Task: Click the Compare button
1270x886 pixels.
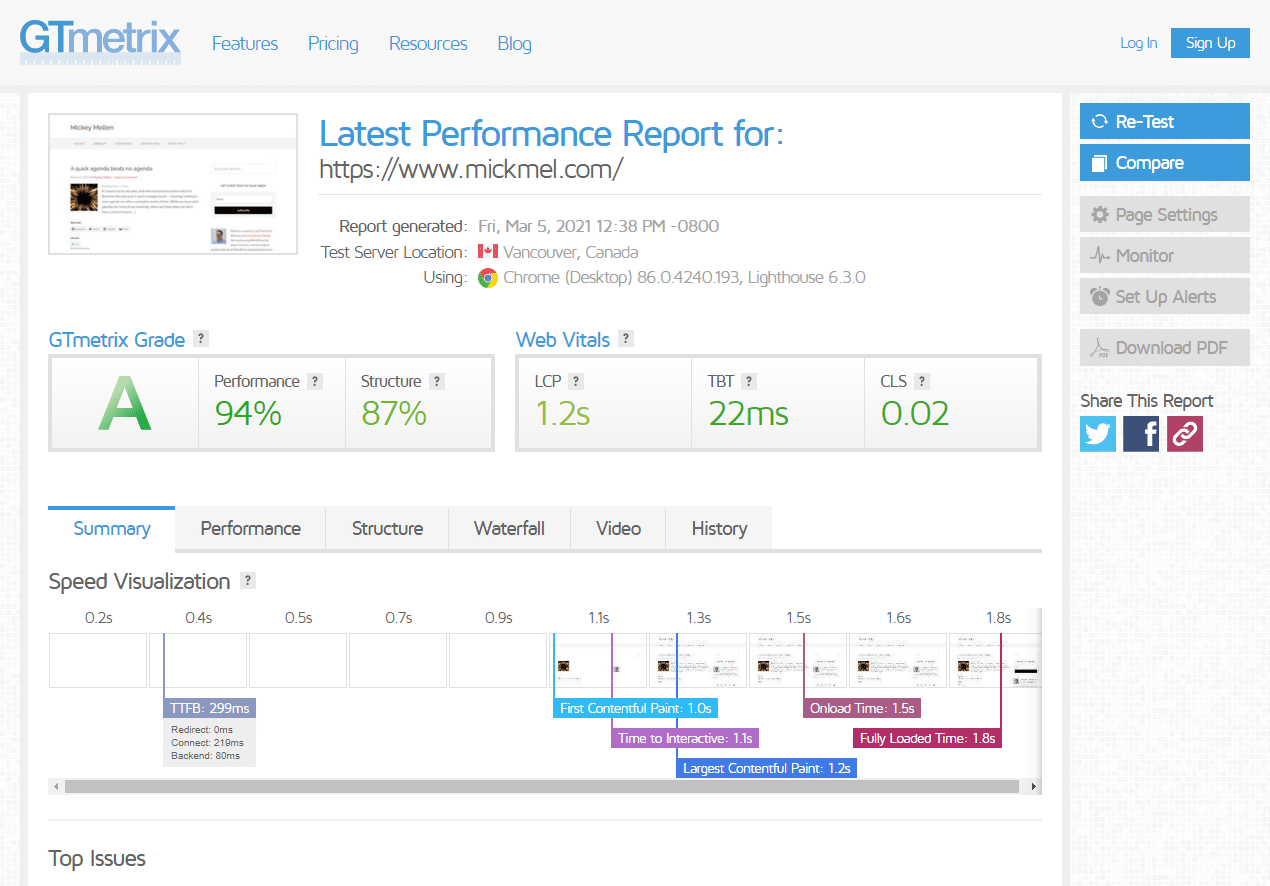Action: [x=1165, y=163]
